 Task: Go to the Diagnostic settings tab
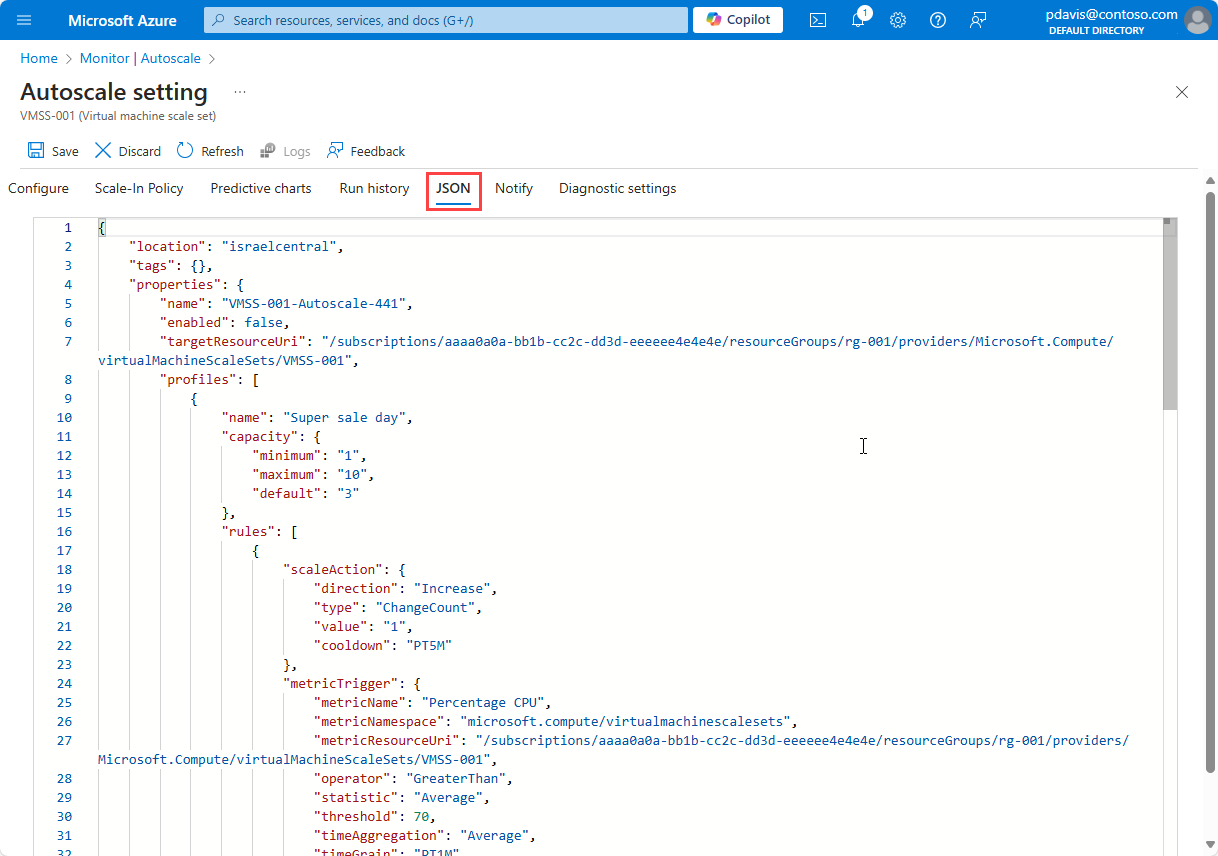617,188
